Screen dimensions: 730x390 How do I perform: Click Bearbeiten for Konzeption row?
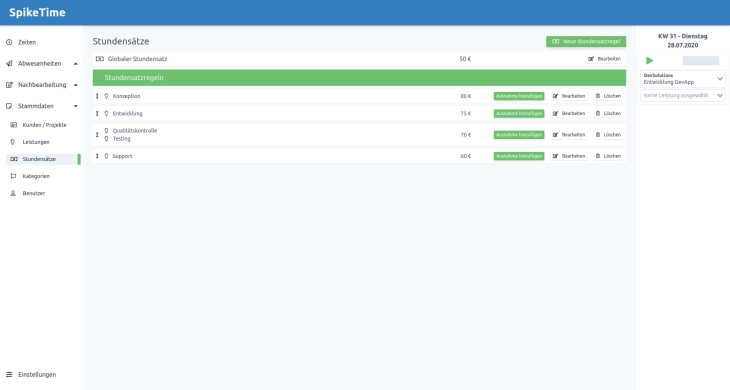click(x=569, y=96)
